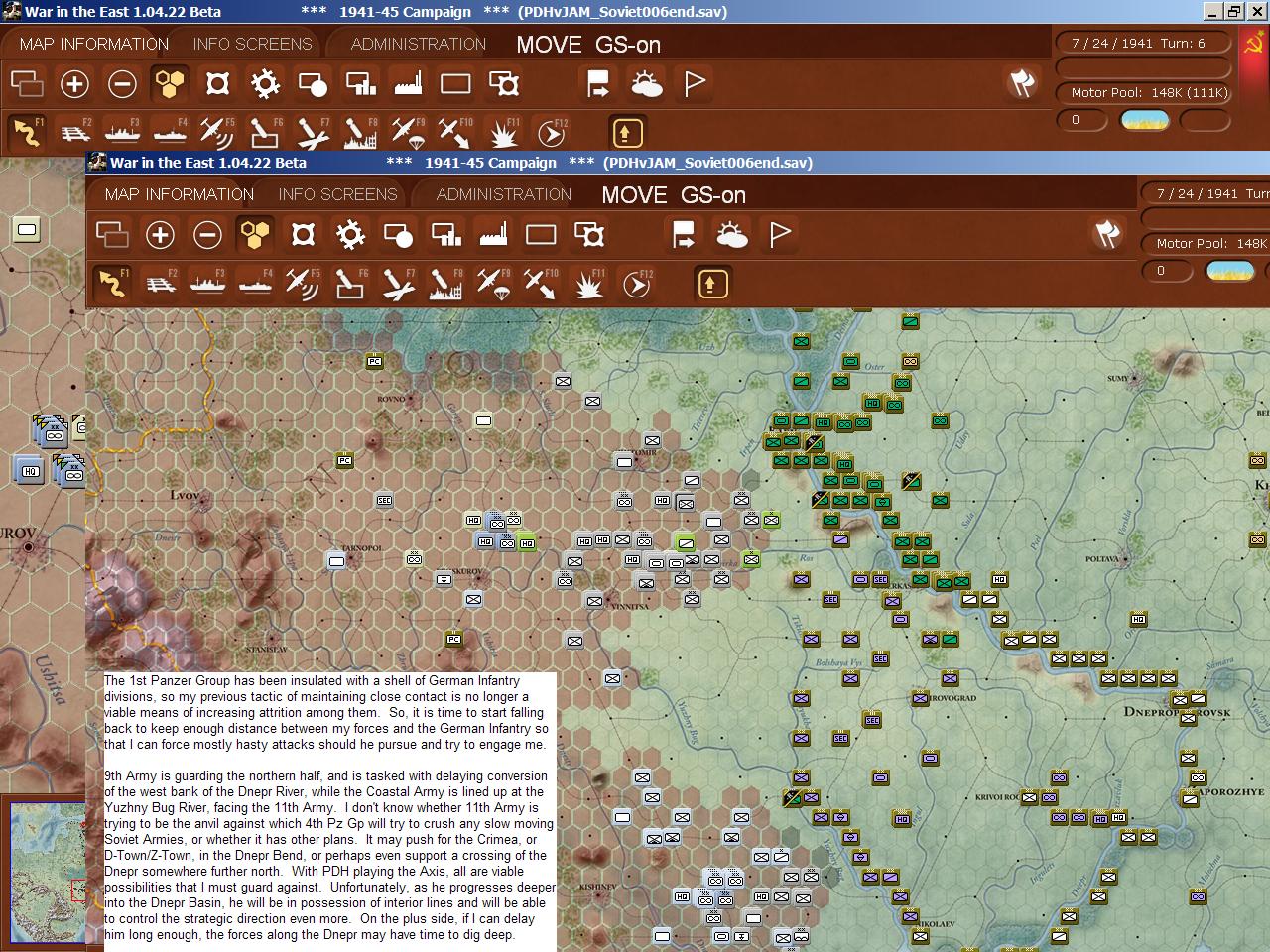The width and height of the screenshot is (1270, 952).
Task: Click the flag-with-arrow icon in the back window
Action: (x=598, y=84)
